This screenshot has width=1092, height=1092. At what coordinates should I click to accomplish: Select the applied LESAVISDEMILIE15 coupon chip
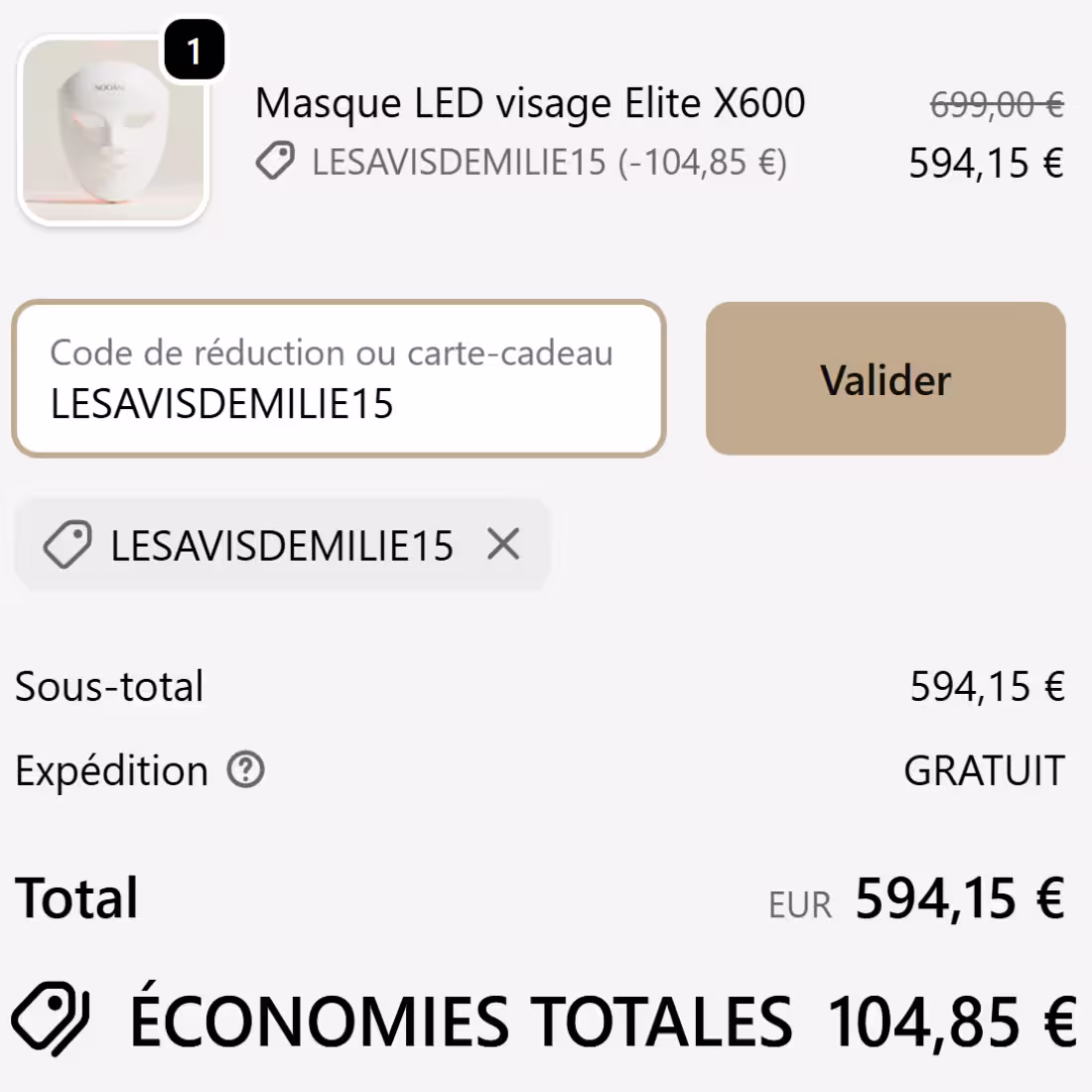coord(281,545)
